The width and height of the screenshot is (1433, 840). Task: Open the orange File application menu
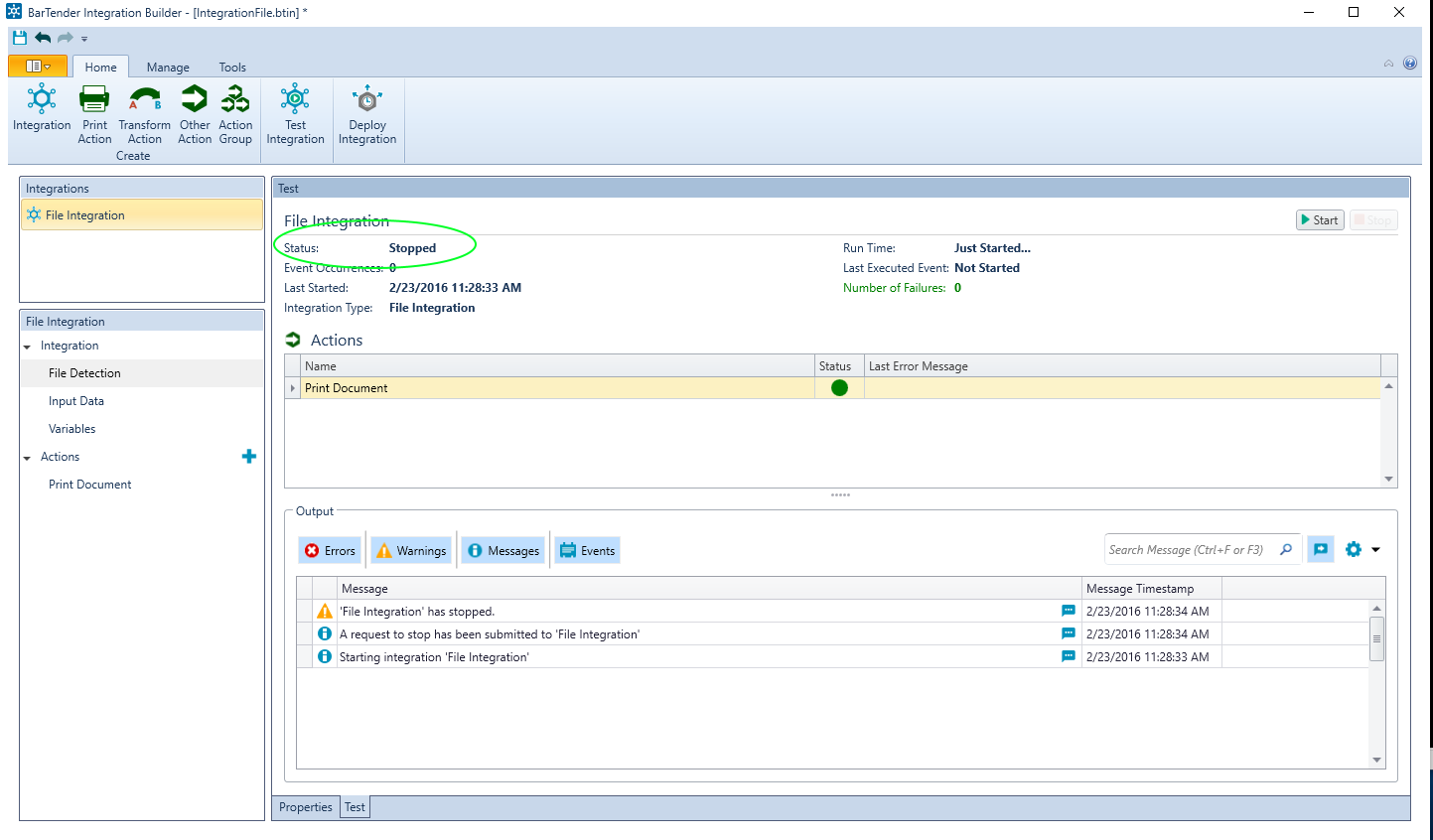click(38, 67)
